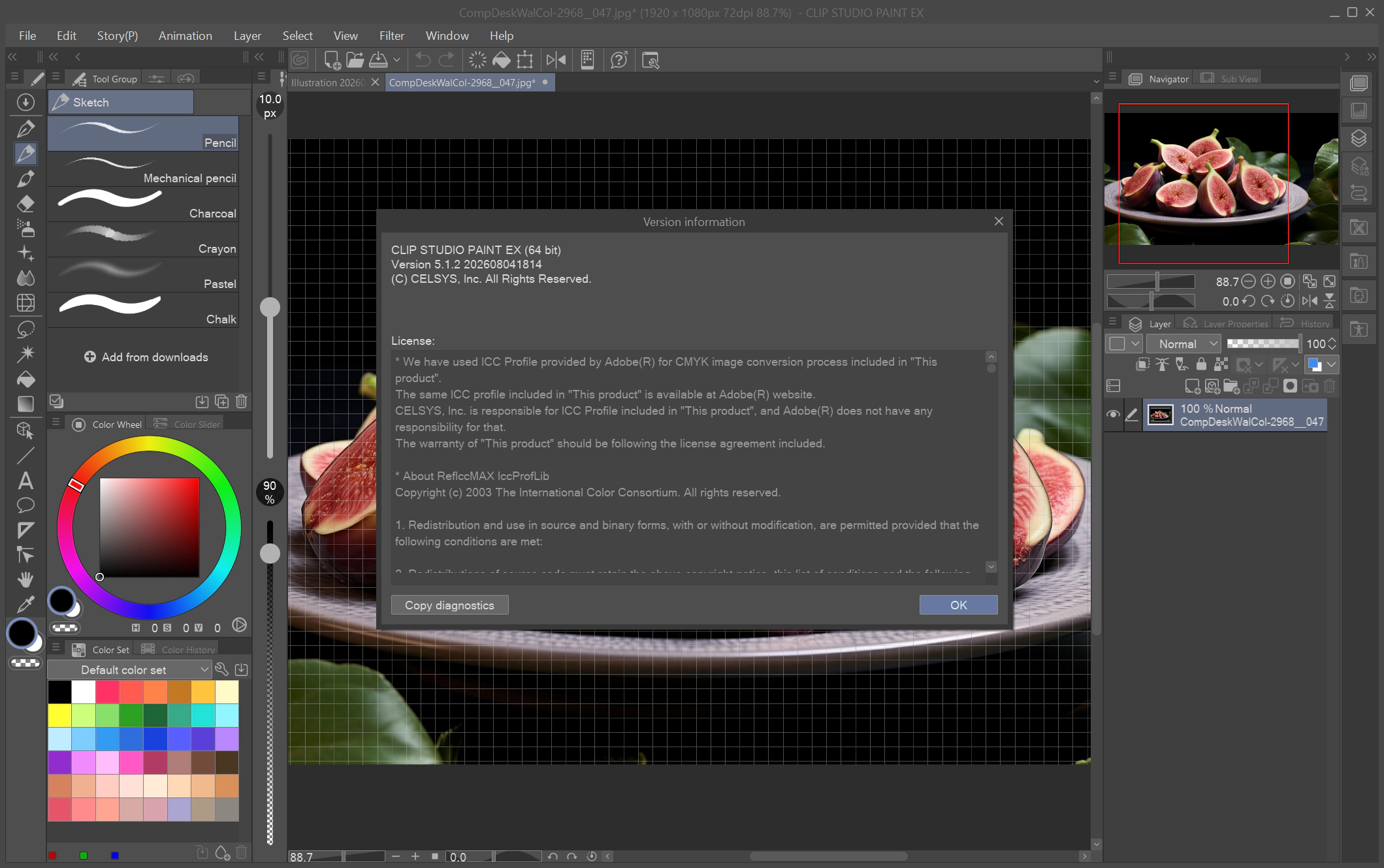
Task: Open the Filter menu
Action: tap(391, 36)
